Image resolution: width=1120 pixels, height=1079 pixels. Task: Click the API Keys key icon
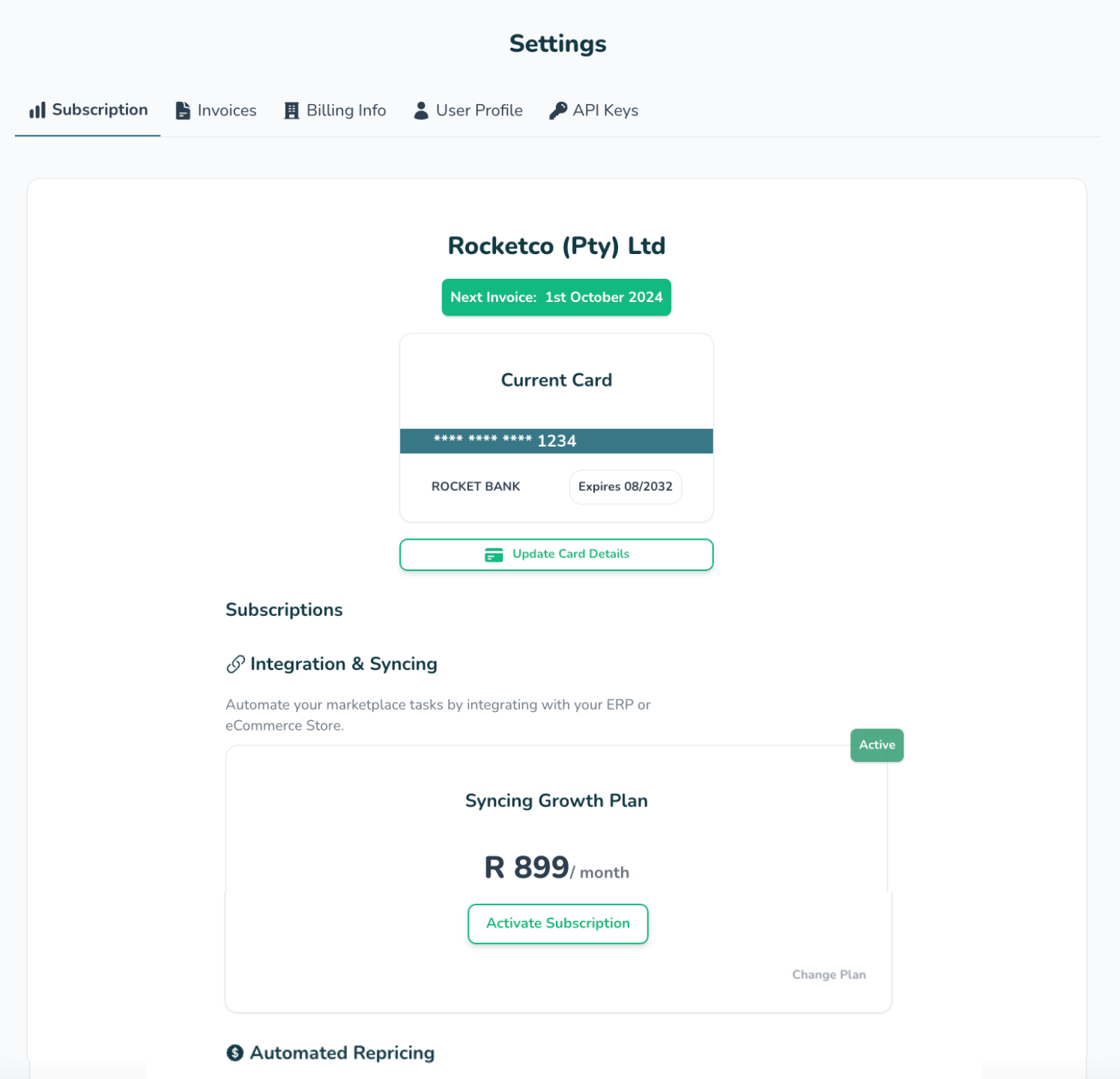(x=558, y=110)
